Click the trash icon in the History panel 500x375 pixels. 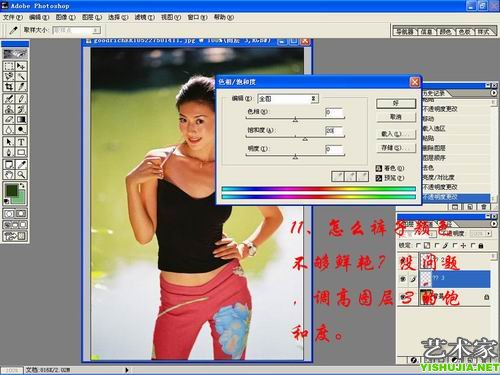[483, 207]
